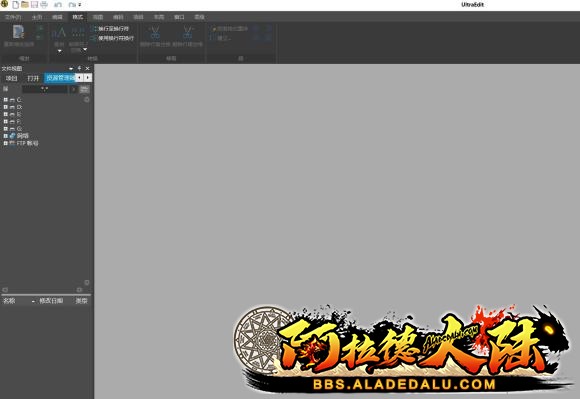The image size is (580, 399).
Task: Click the second scissors icon in the ribbon
Action: tap(188, 32)
